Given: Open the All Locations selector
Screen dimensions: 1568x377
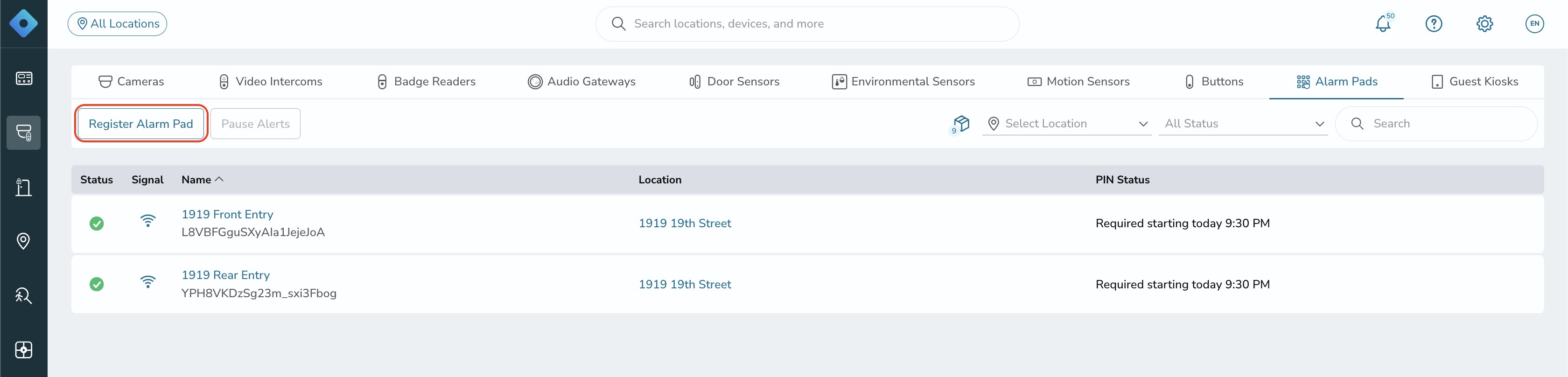Looking at the screenshot, I should pyautogui.click(x=118, y=24).
